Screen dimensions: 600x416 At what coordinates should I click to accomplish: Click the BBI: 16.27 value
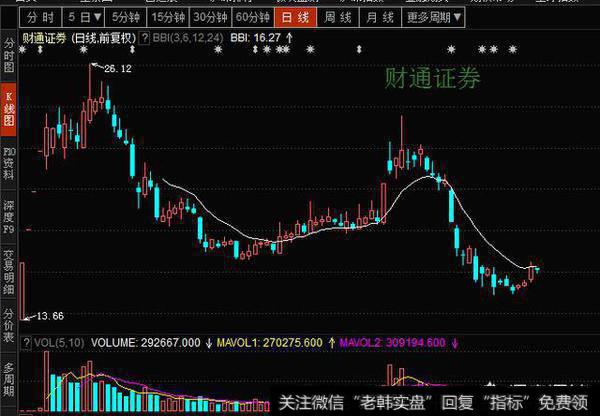tap(256, 38)
